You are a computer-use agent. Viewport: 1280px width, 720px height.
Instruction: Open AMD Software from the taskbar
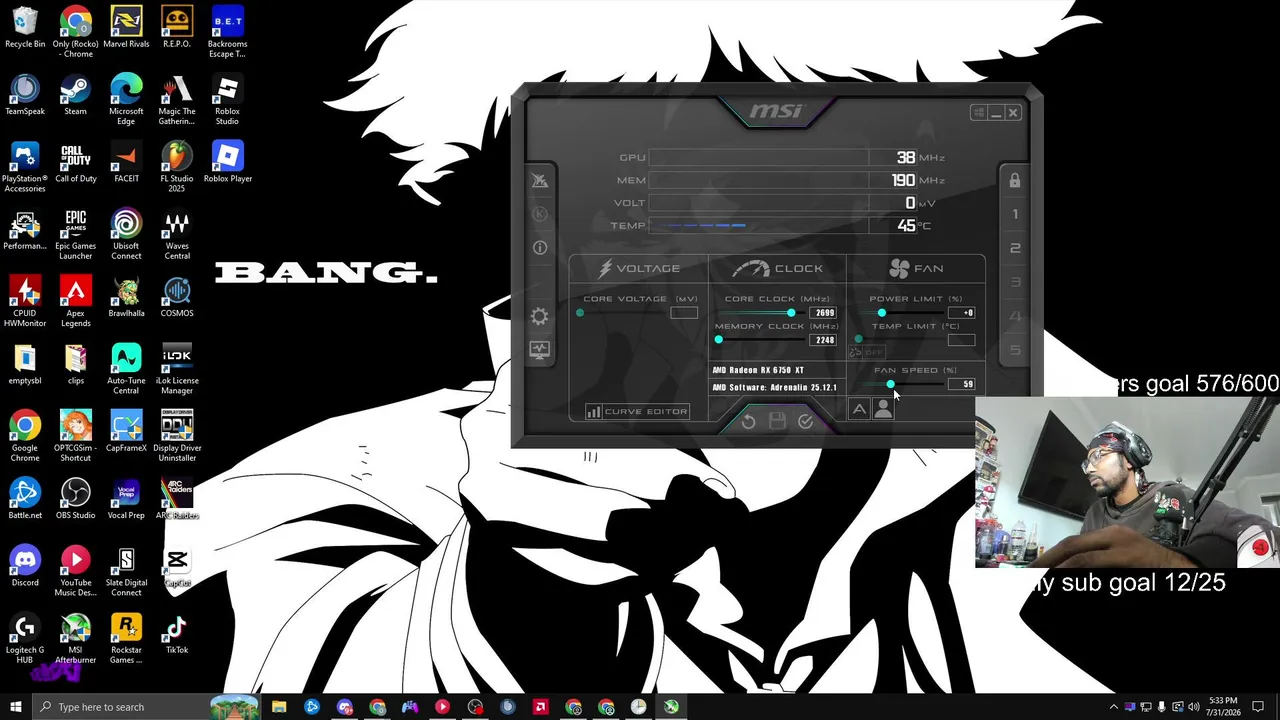(x=541, y=707)
